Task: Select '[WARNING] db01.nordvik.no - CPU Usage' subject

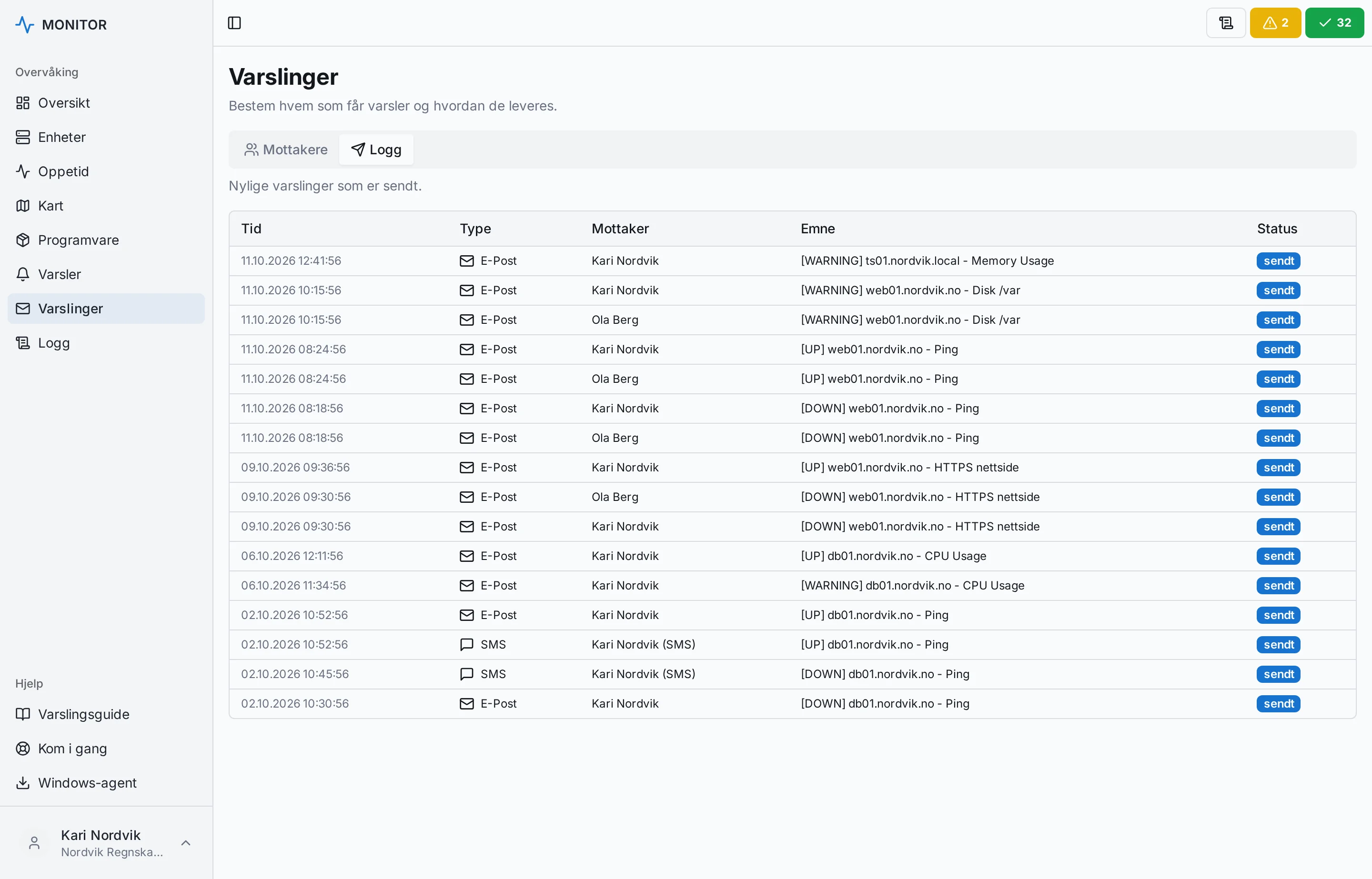Action: coord(912,586)
